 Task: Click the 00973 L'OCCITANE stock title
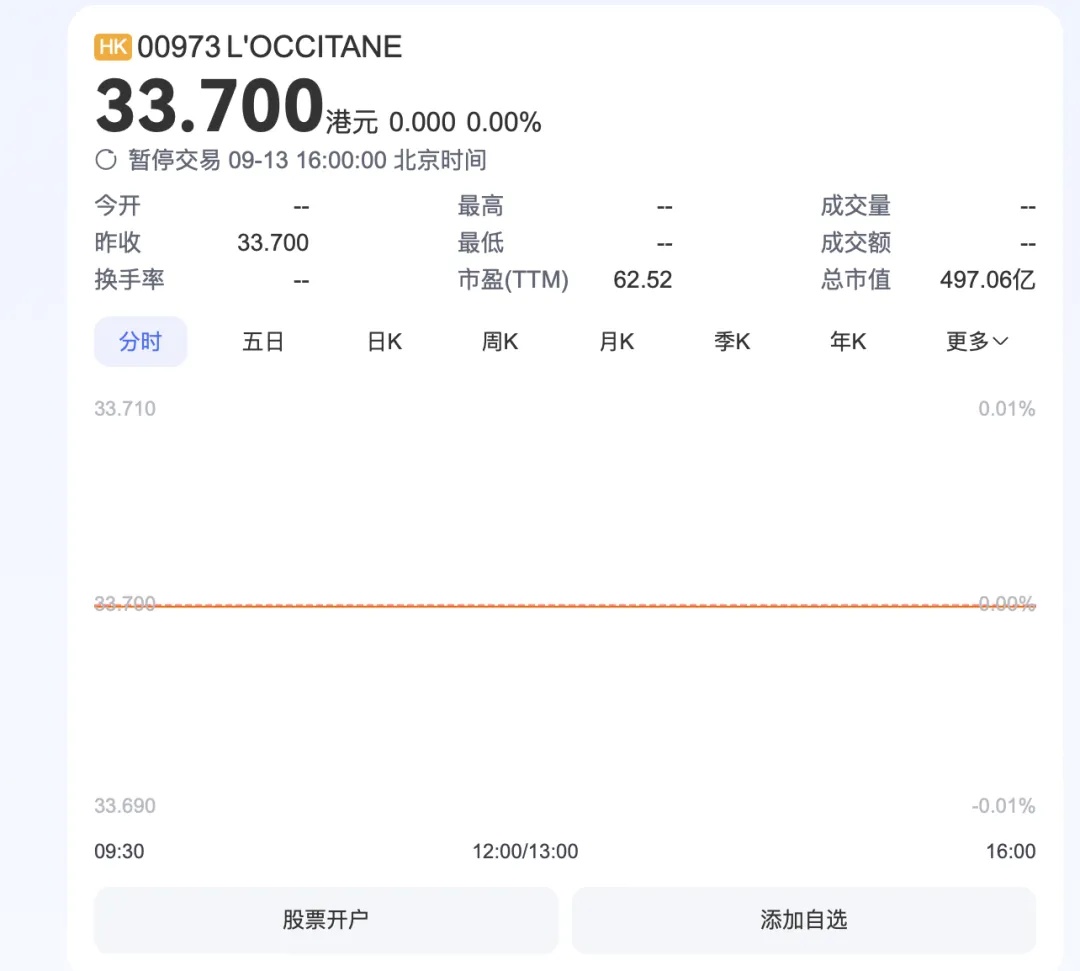click(269, 47)
